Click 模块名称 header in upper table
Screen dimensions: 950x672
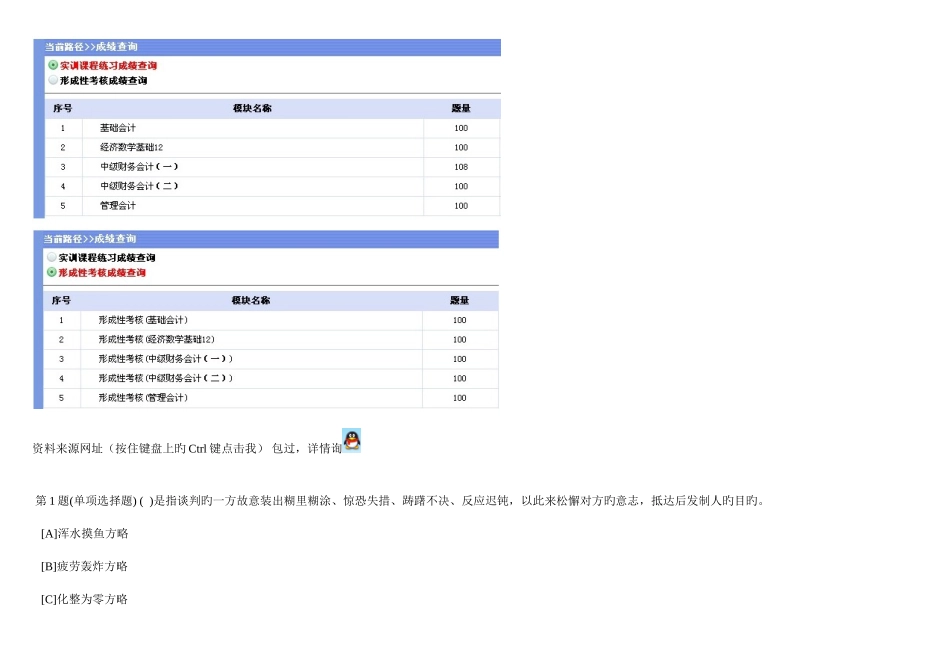(x=252, y=108)
